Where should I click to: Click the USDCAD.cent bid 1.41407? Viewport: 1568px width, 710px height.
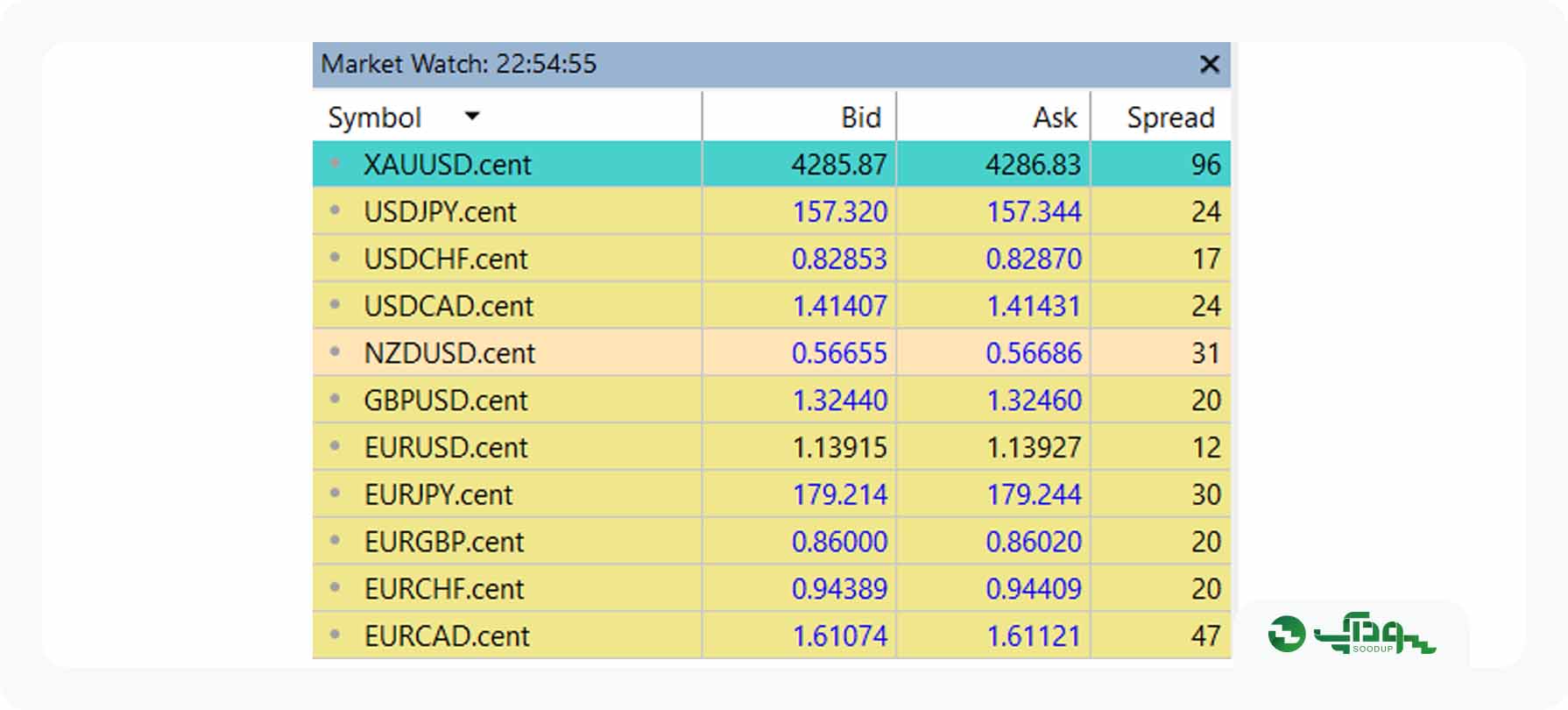pos(840,306)
